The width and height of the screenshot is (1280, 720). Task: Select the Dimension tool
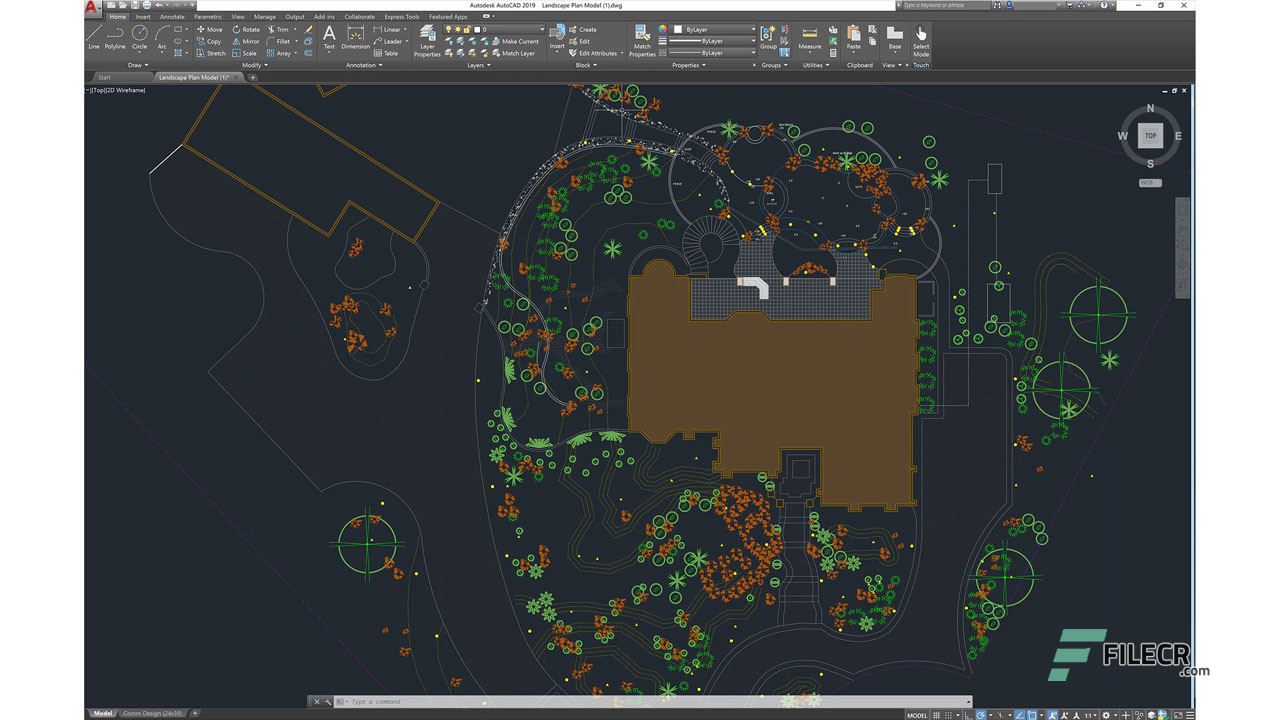click(x=355, y=38)
